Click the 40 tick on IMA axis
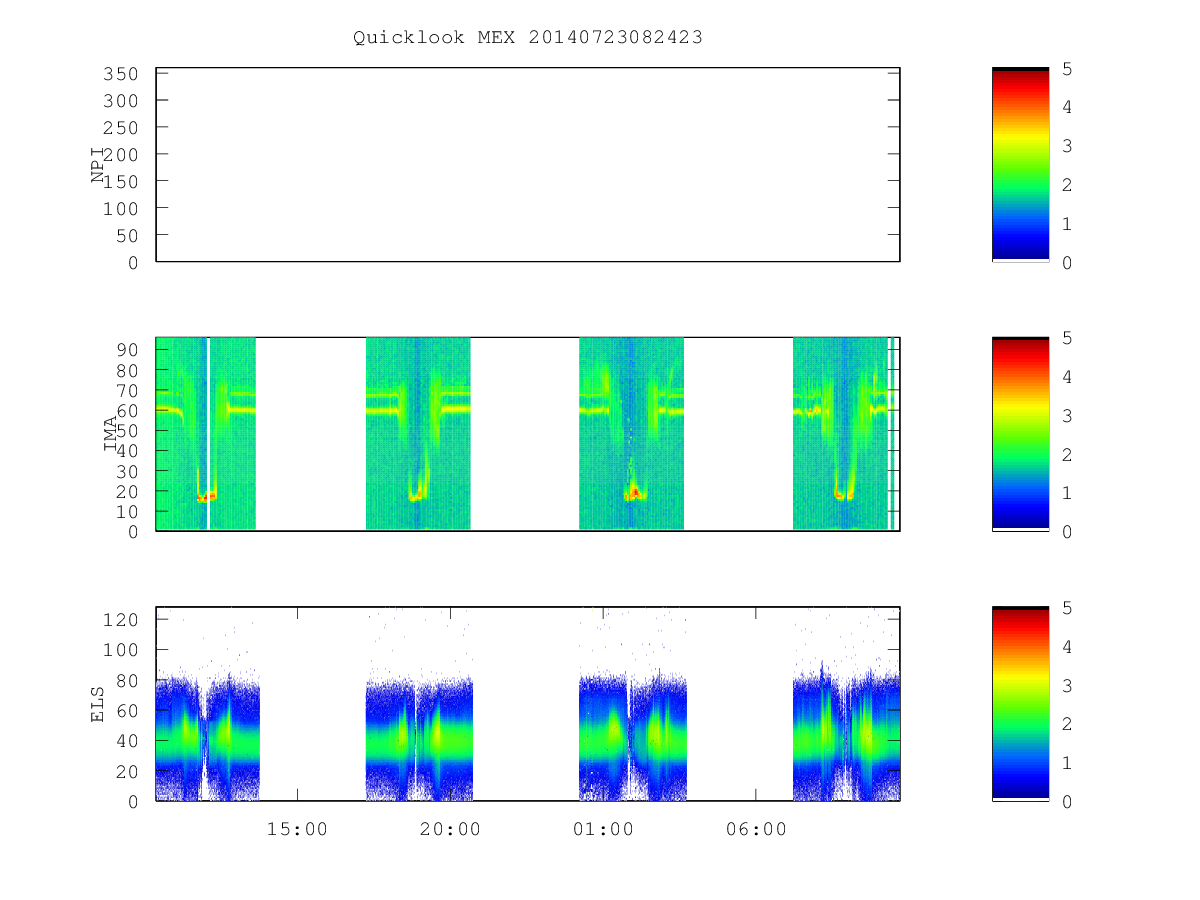Screen dimensions: 1200x900 pyautogui.click(x=127, y=451)
